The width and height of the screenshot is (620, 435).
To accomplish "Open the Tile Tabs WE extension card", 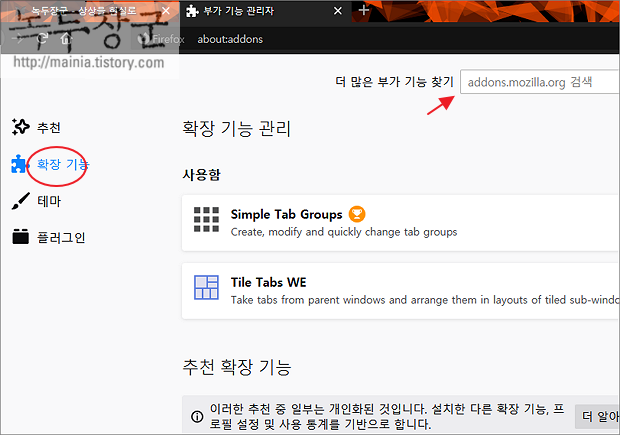I will pos(401,291).
